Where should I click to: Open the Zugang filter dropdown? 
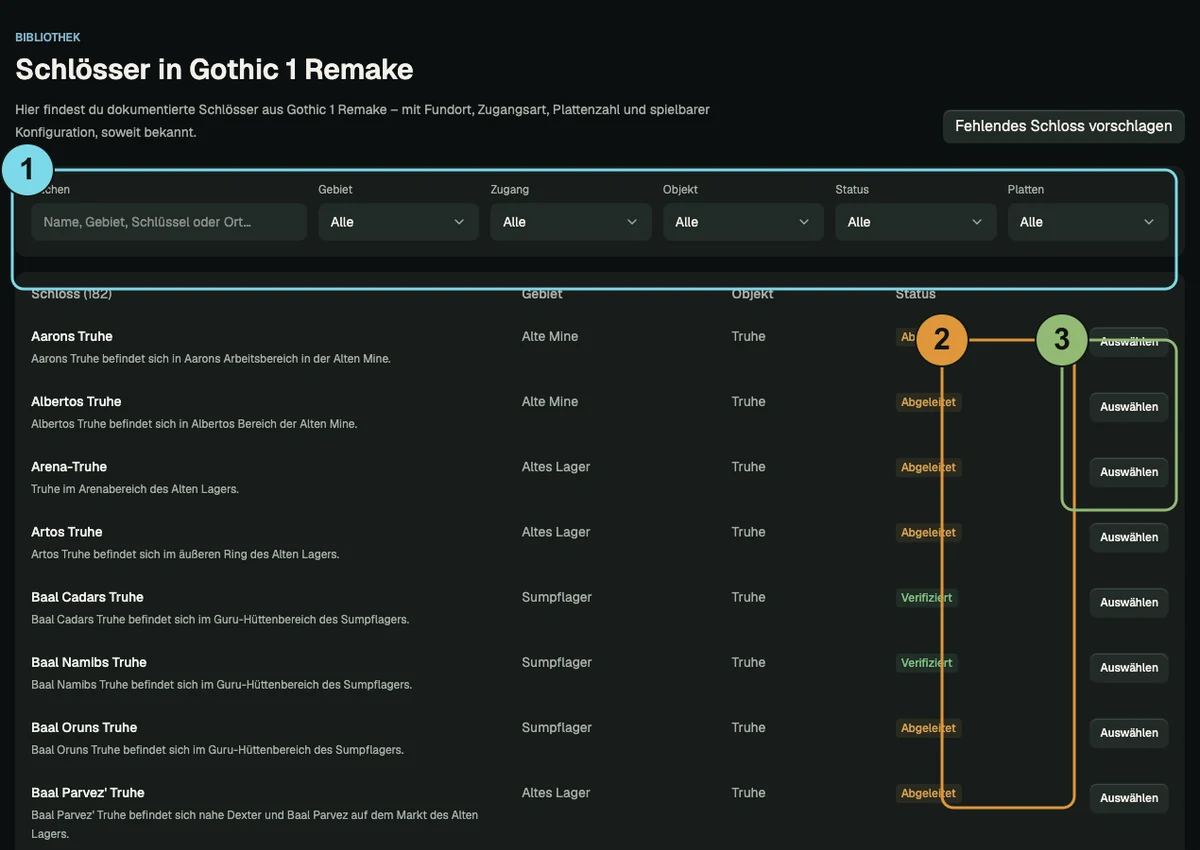pyautogui.click(x=570, y=222)
